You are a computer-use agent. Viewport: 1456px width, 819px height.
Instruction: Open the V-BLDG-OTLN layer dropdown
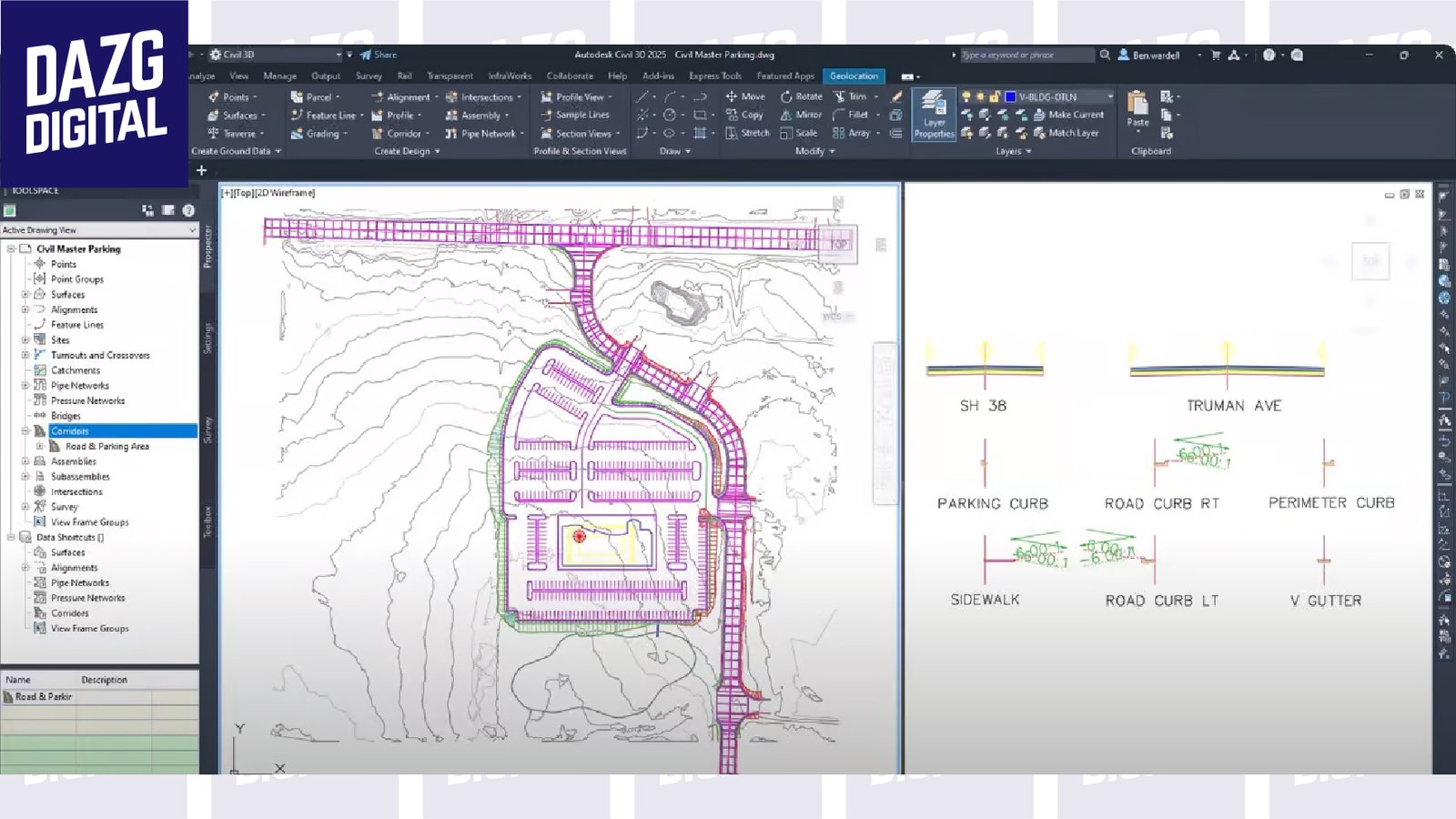point(1109,96)
